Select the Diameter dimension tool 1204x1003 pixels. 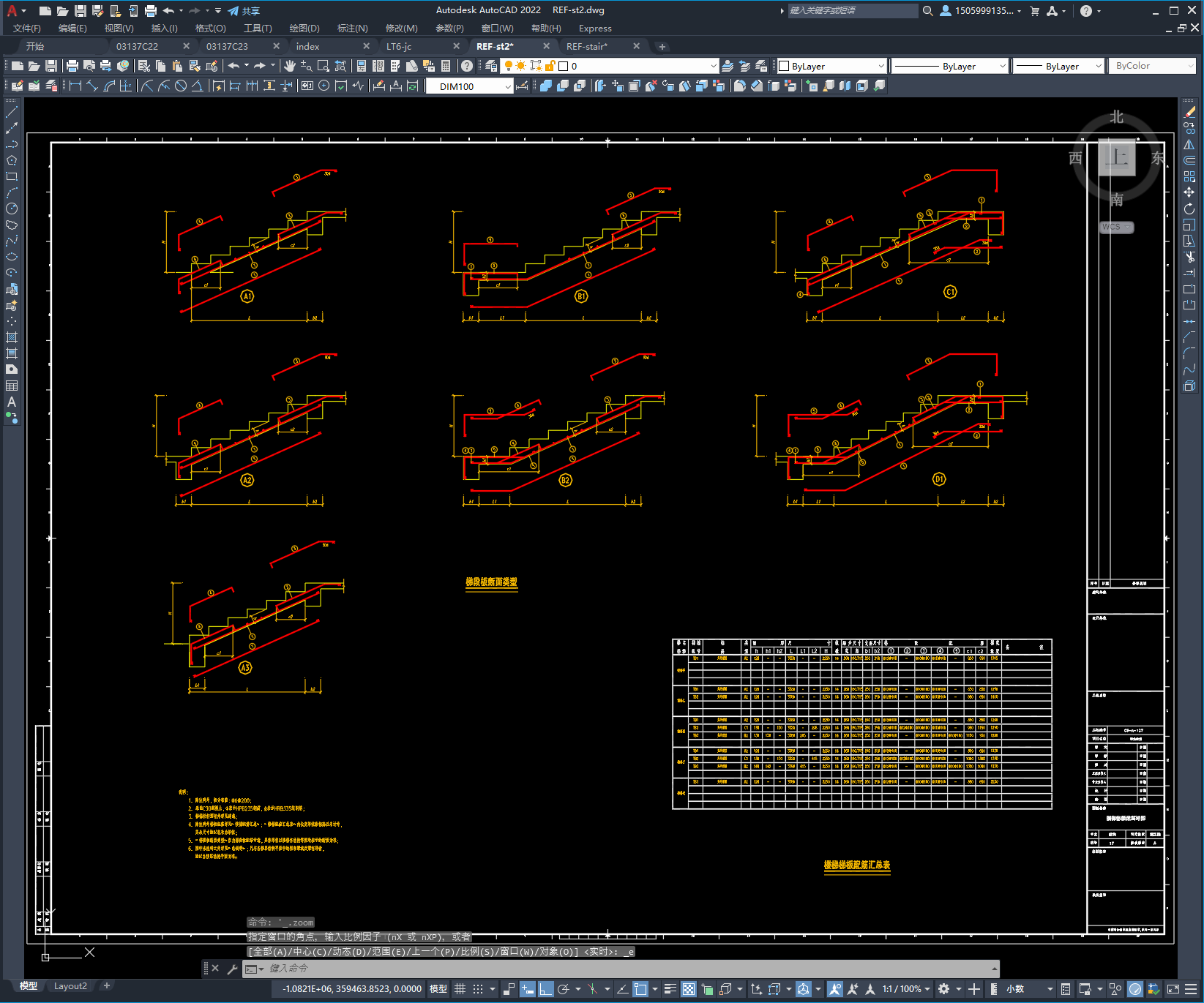(181, 86)
